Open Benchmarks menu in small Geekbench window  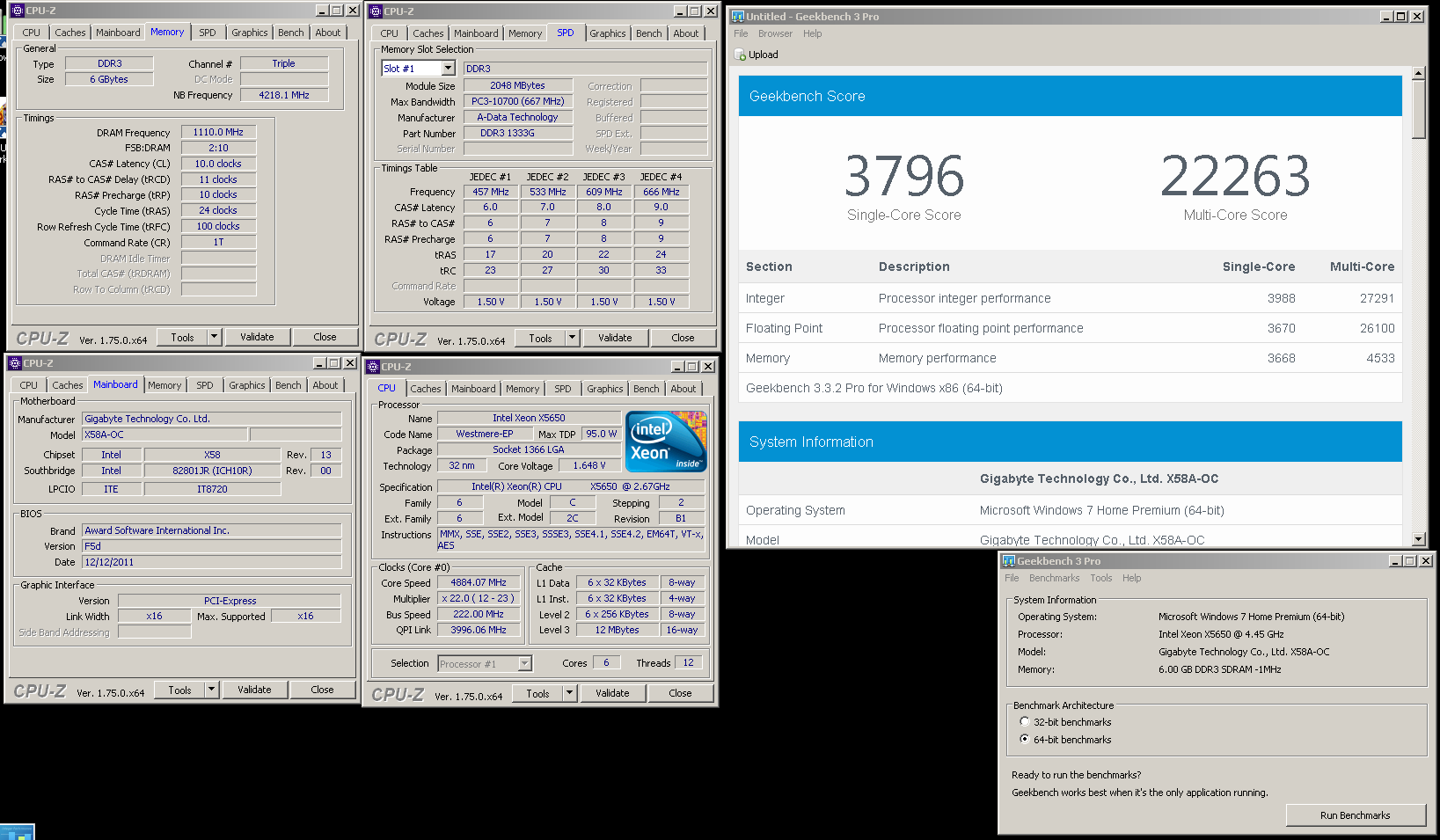click(1054, 578)
